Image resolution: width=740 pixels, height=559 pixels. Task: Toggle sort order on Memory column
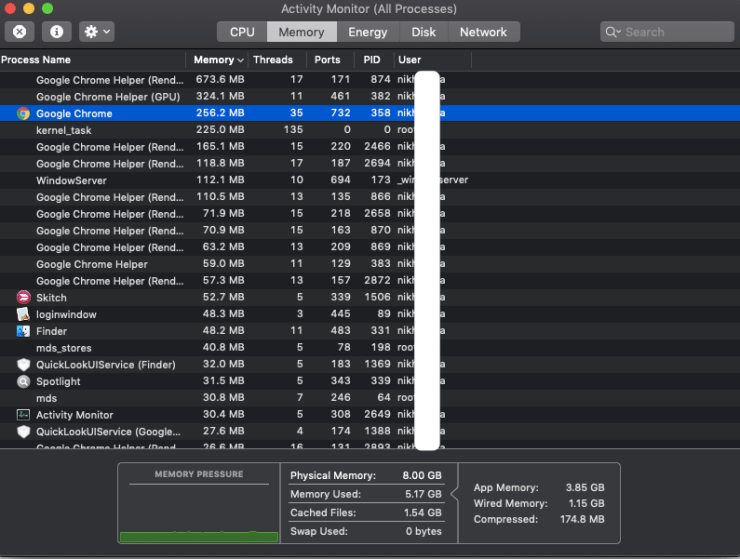coord(219,59)
